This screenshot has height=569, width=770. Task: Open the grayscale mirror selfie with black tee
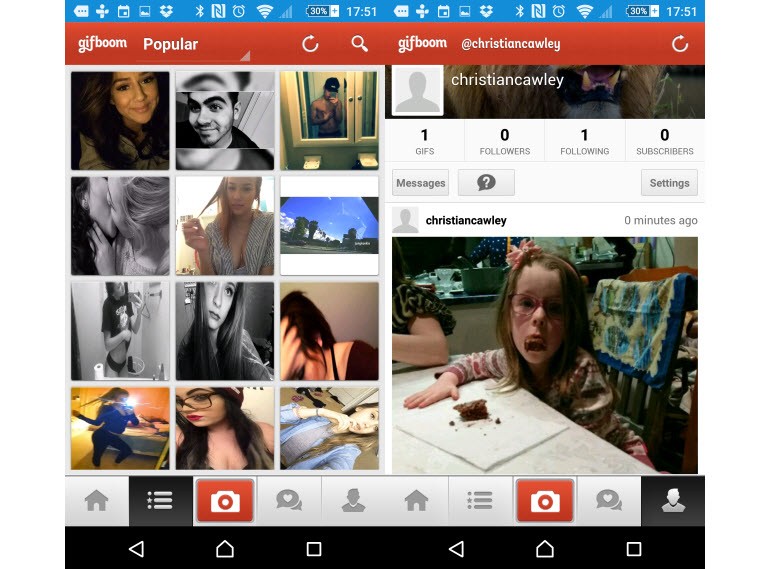click(120, 331)
